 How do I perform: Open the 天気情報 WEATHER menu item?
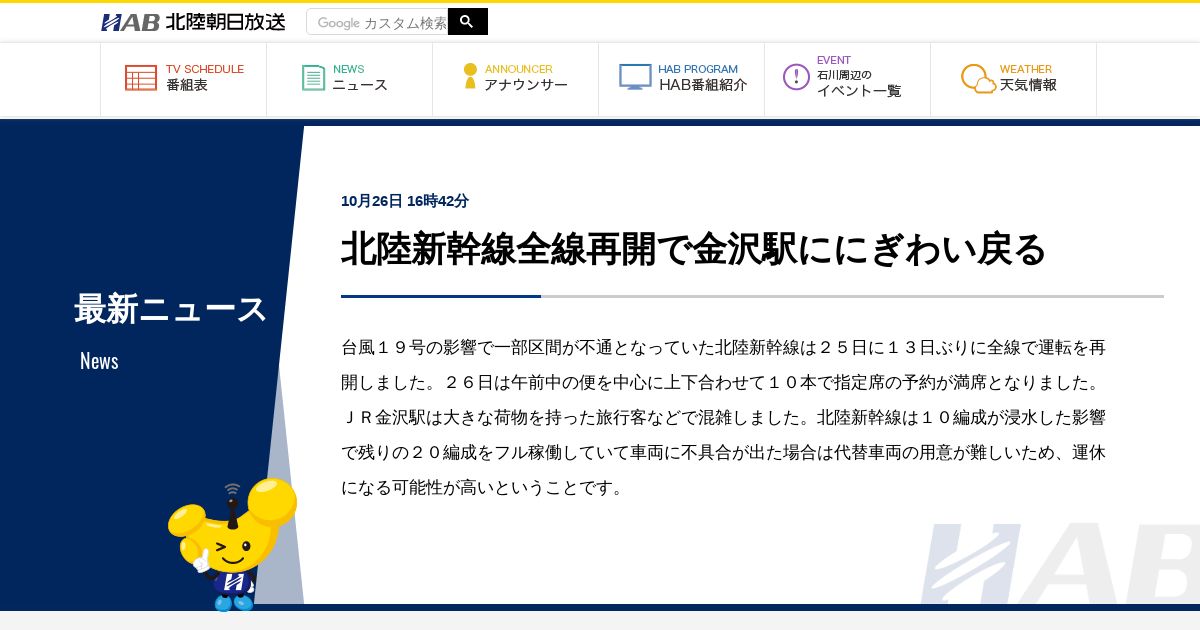click(x=1014, y=79)
